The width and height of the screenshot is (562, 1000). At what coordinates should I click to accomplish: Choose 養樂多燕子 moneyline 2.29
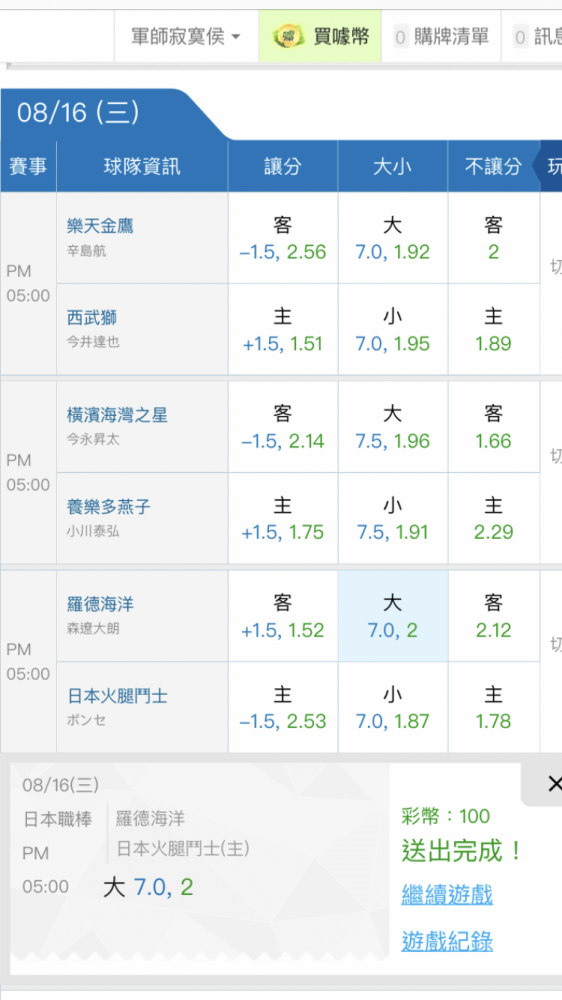point(493,518)
